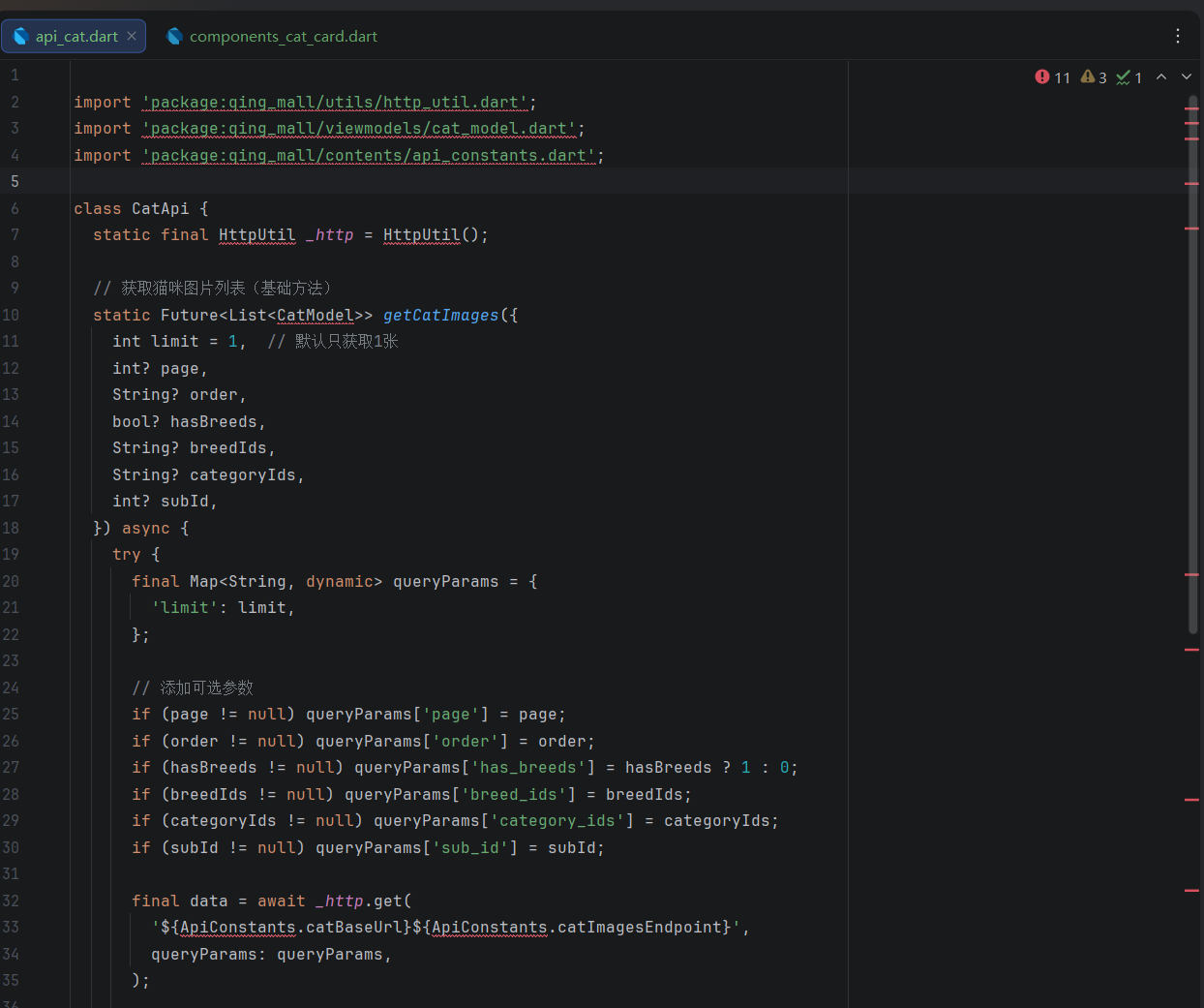1204x1008 pixels.
Task: Click the 'sub_id' string key
Action: pyautogui.click(x=470, y=847)
